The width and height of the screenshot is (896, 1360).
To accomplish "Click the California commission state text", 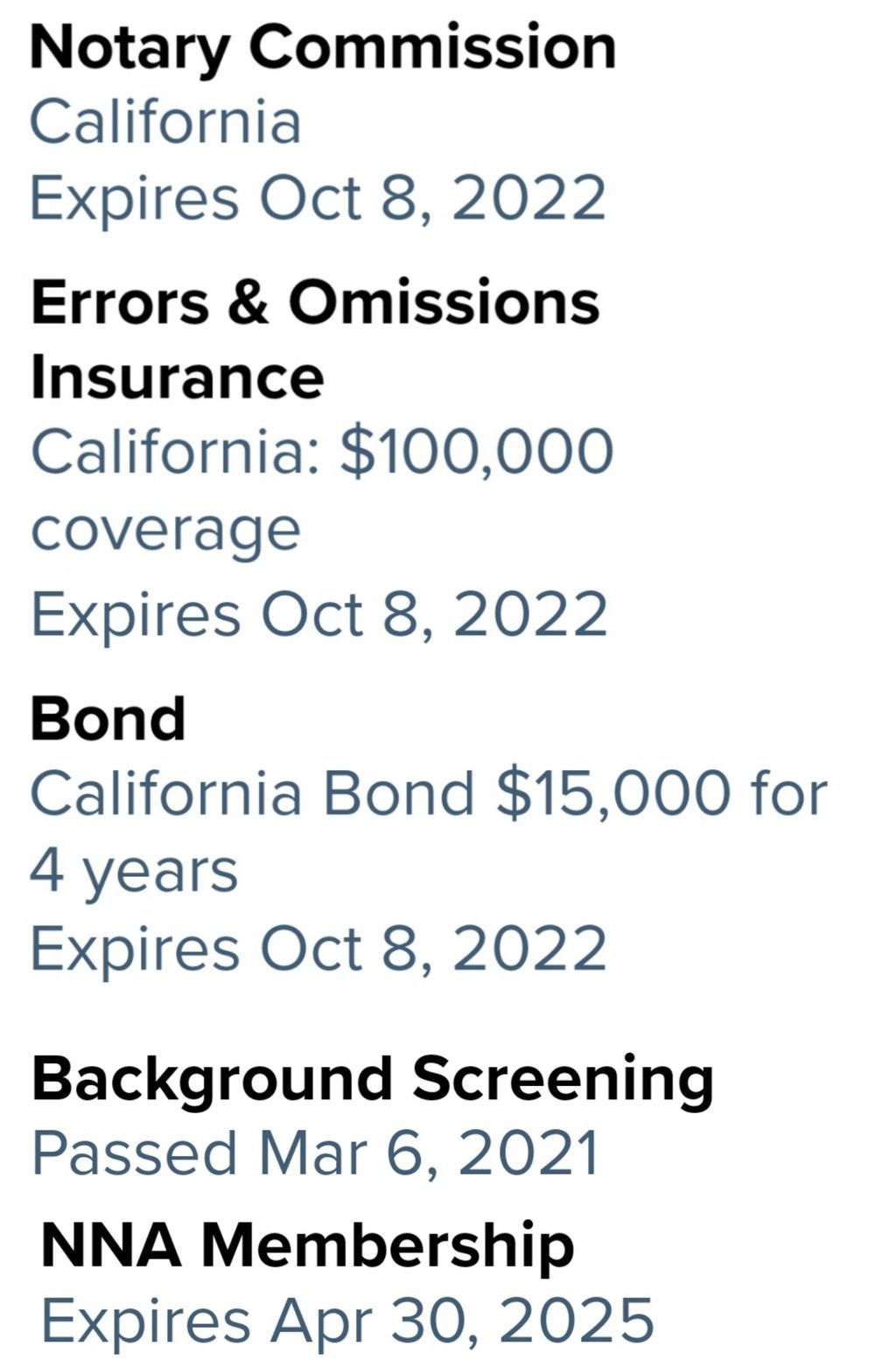I will pos(165,121).
